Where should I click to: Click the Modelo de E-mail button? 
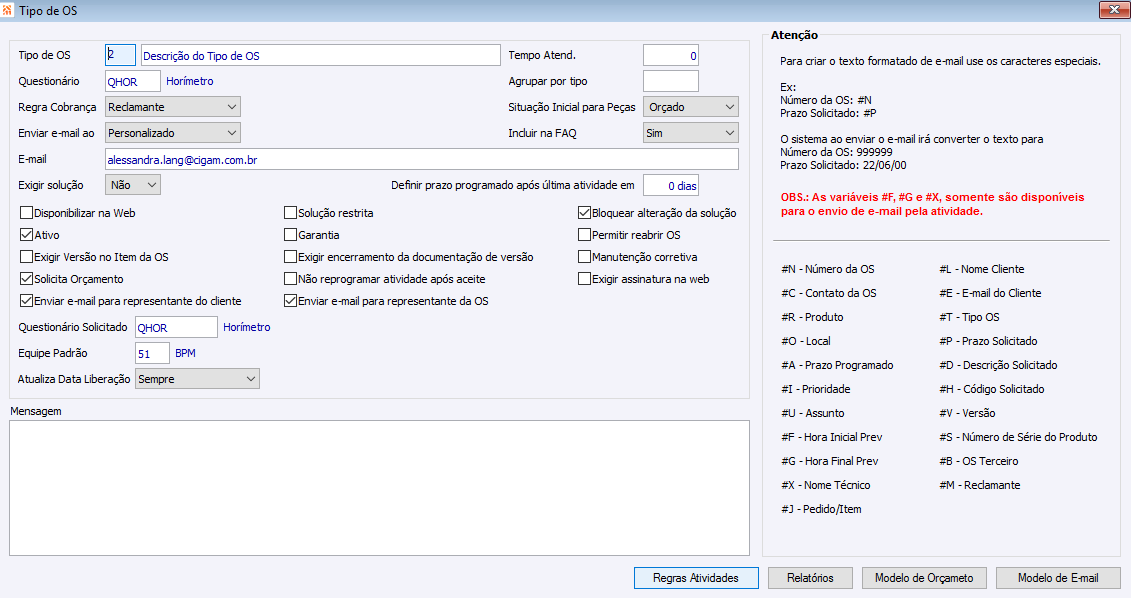(1057, 578)
